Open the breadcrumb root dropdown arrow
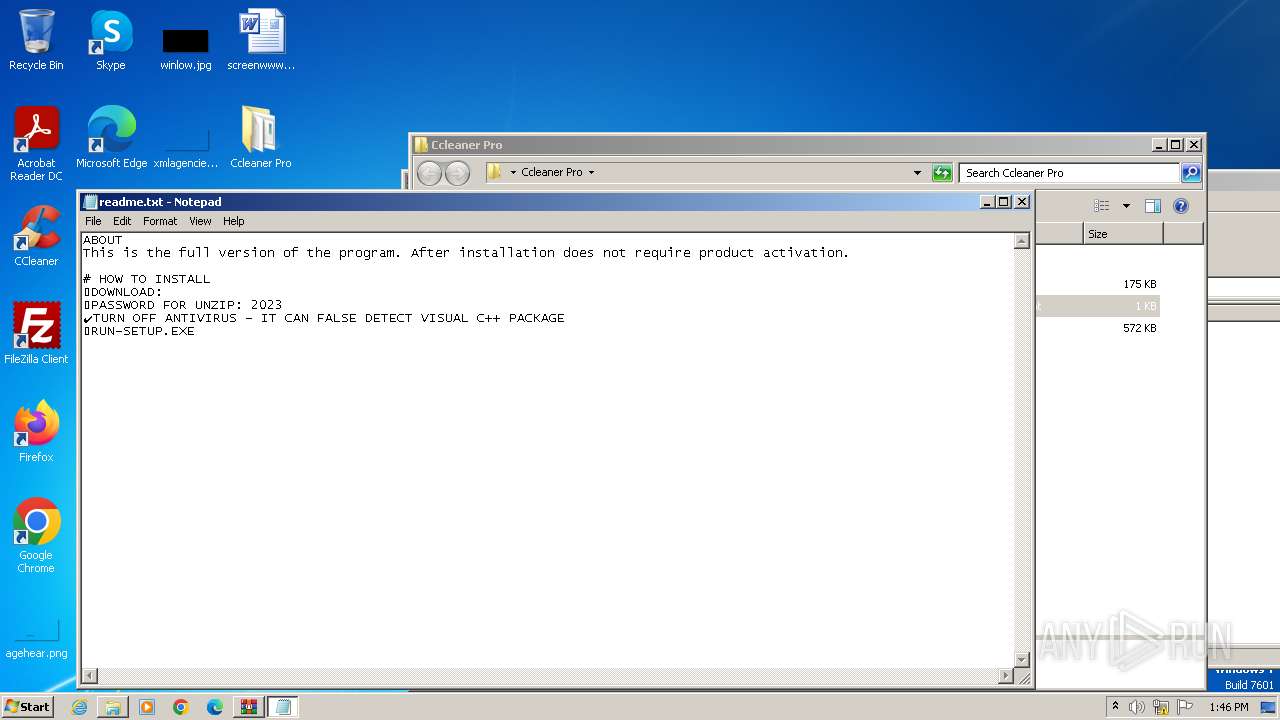Screen dimensions: 1280x720 (513, 173)
